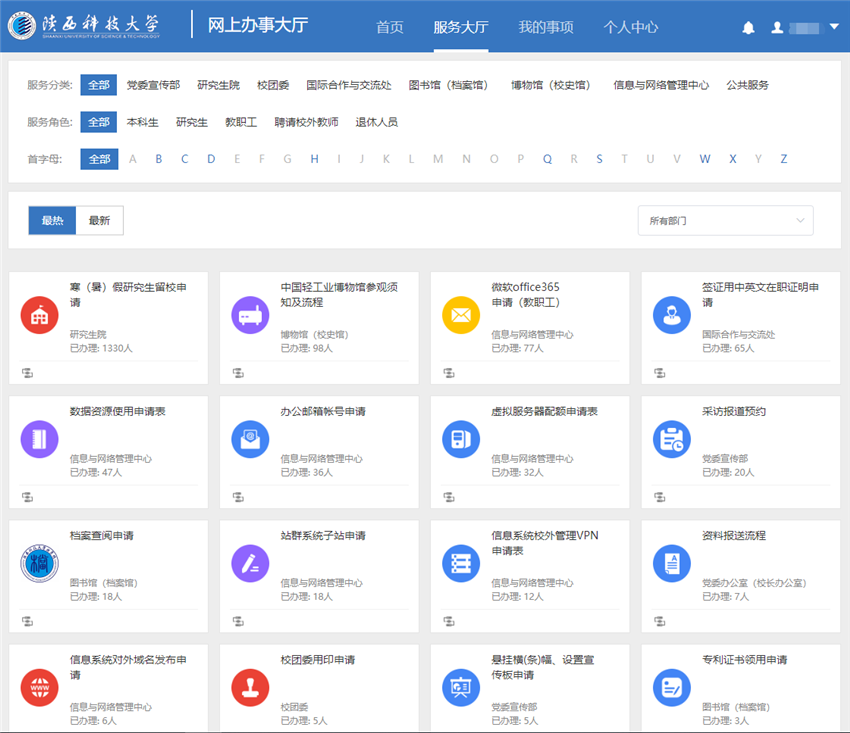This screenshot has width=850, height=733.
Task: Open the 采访报道预约 service card
Action: click(x=734, y=411)
